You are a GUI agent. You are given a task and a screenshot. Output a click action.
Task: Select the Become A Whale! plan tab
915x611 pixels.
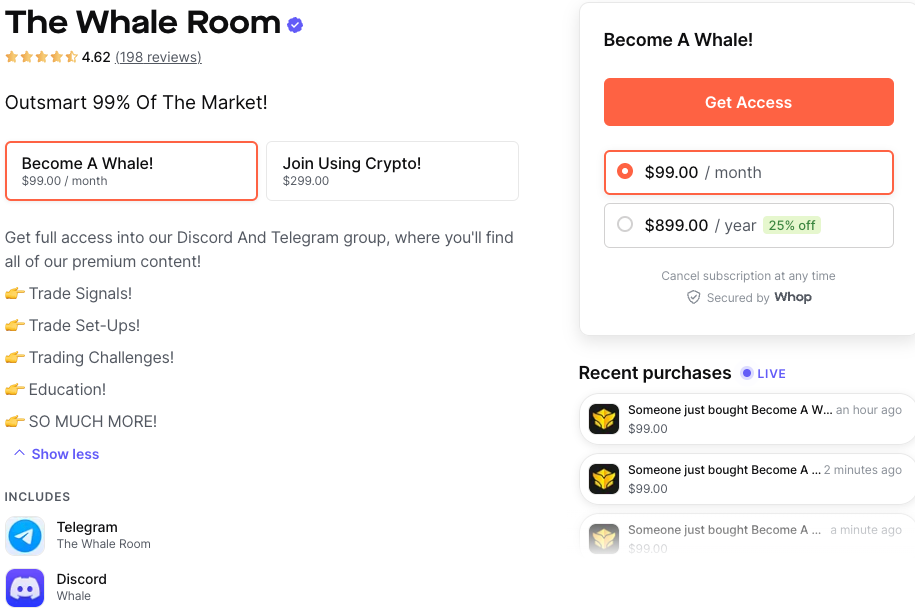(131, 171)
